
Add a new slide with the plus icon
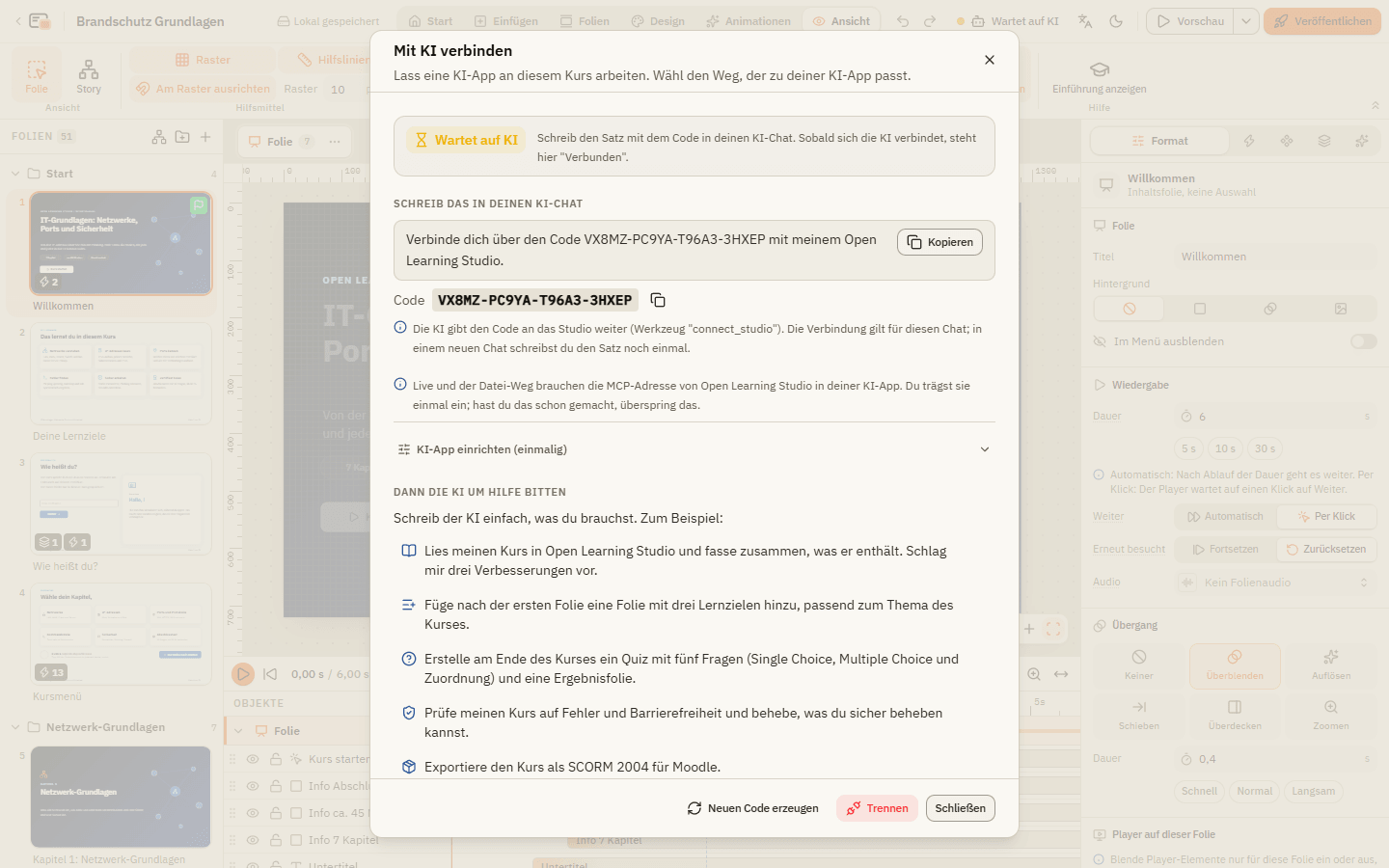[x=205, y=137]
